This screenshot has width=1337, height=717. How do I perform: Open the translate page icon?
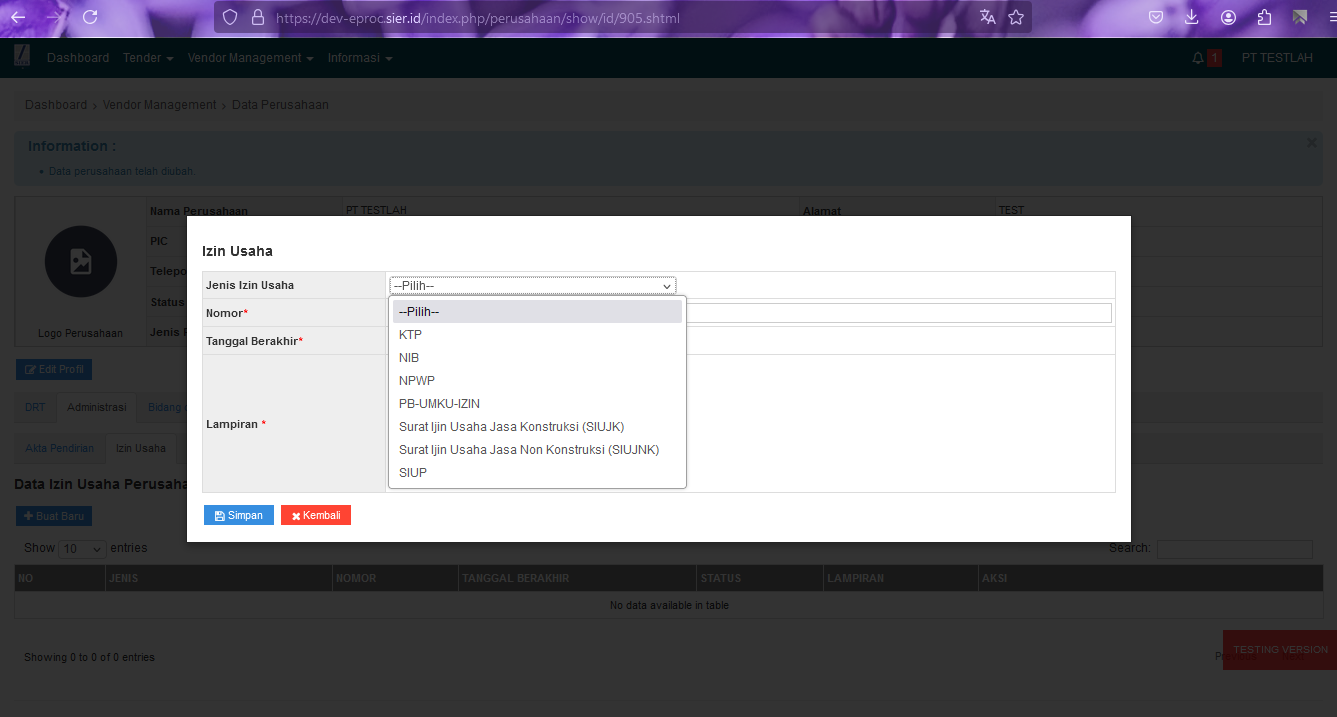coord(988,17)
